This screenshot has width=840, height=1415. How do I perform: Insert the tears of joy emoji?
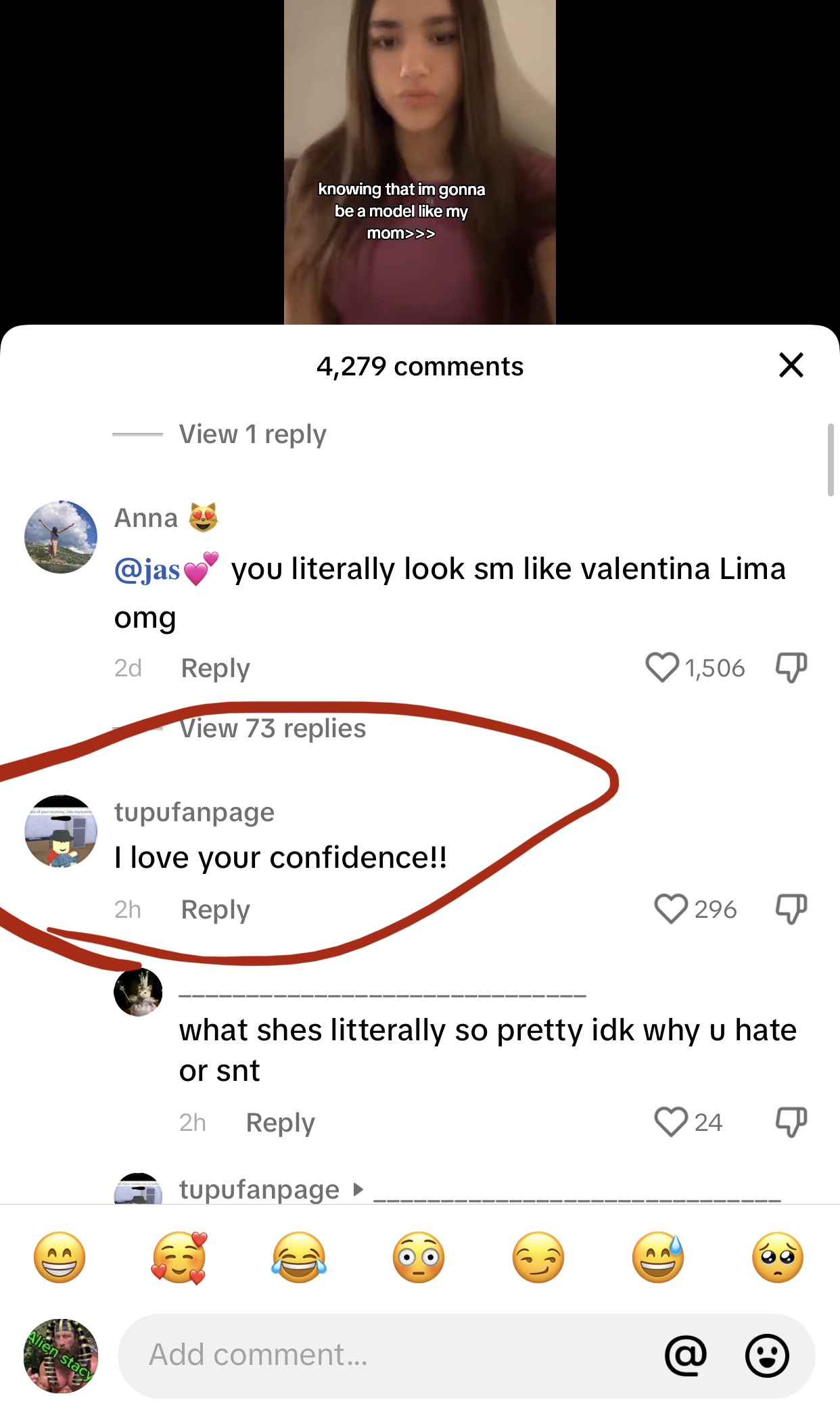299,1257
